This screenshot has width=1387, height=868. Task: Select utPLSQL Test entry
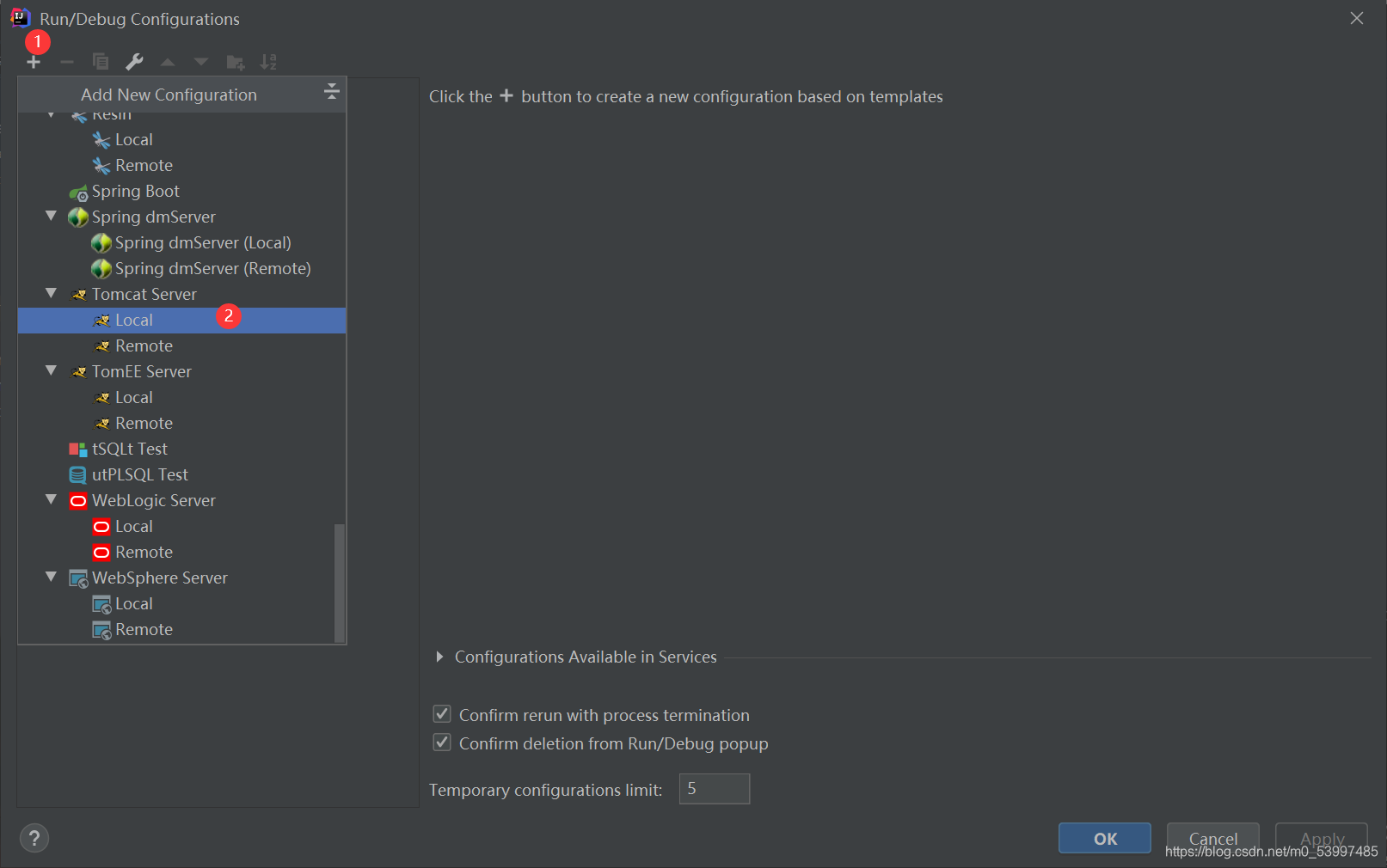[x=182, y=475]
